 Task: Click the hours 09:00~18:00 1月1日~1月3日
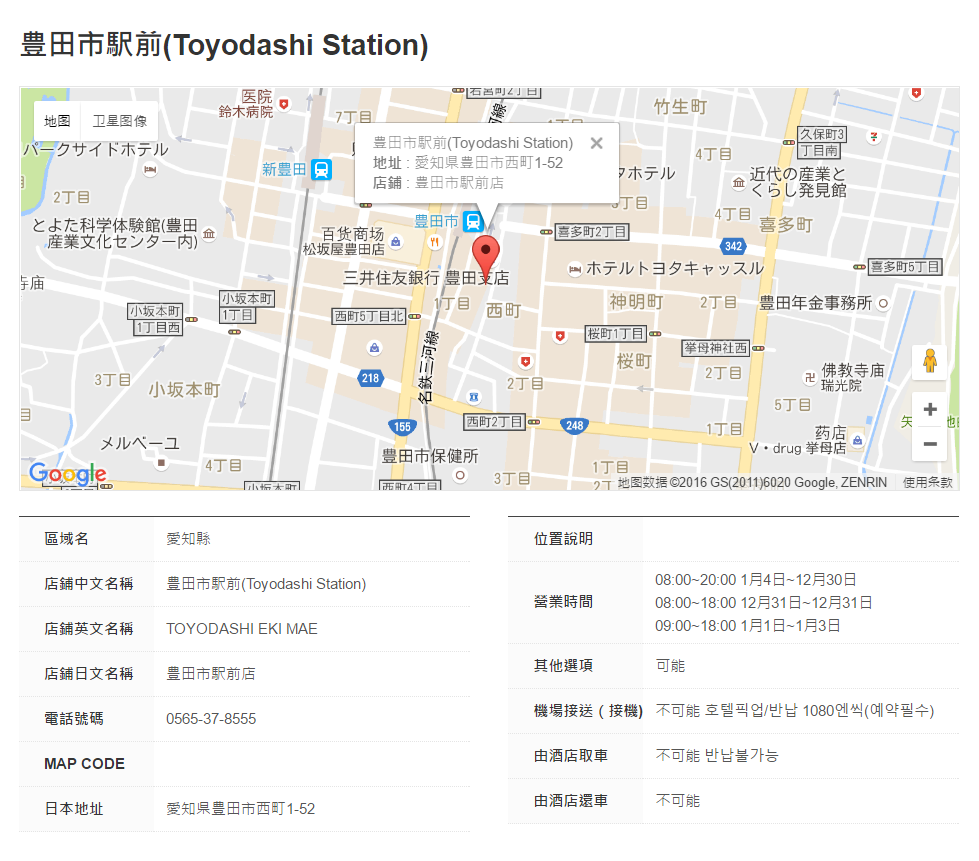coord(747,626)
